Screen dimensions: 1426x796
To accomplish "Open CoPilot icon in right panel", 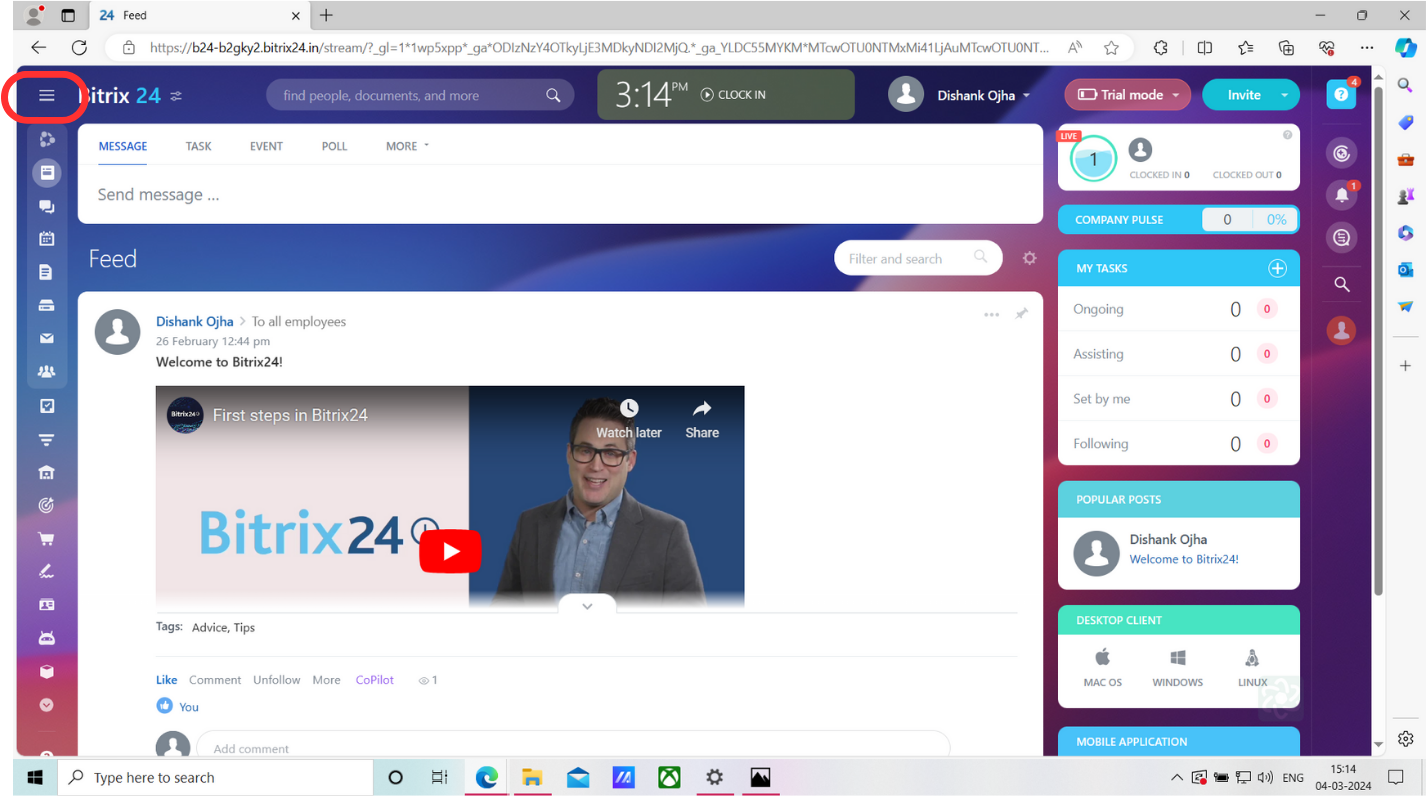I will pos(1341,153).
